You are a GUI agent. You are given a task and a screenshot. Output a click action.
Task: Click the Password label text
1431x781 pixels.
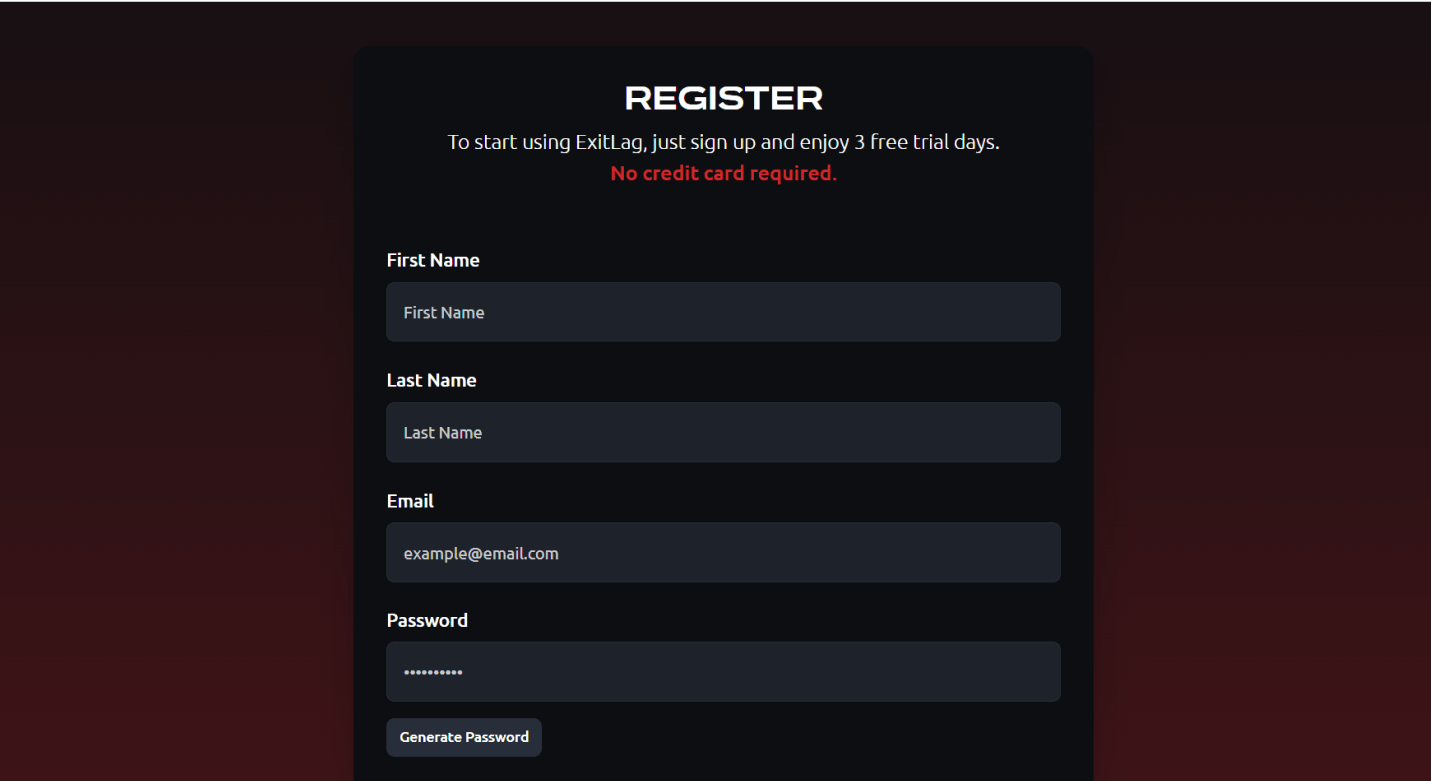coord(427,620)
